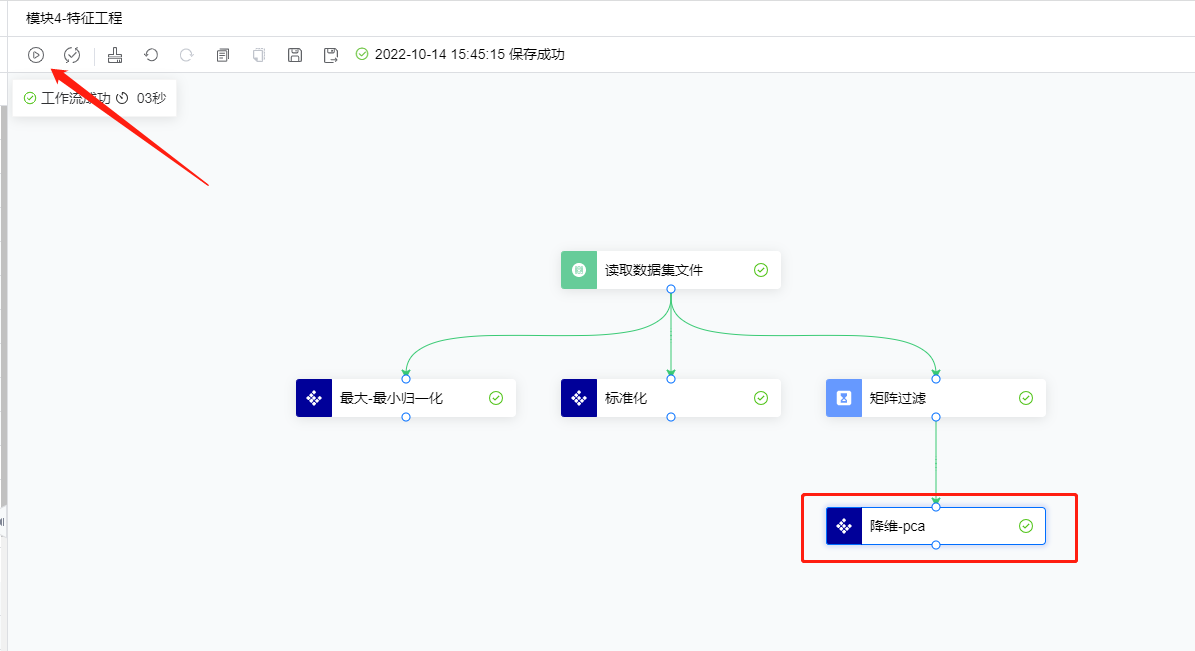Screen dimensions: 1195x651
Task: Click the validate workflow checkmark-cycle icon
Action: coord(72,55)
